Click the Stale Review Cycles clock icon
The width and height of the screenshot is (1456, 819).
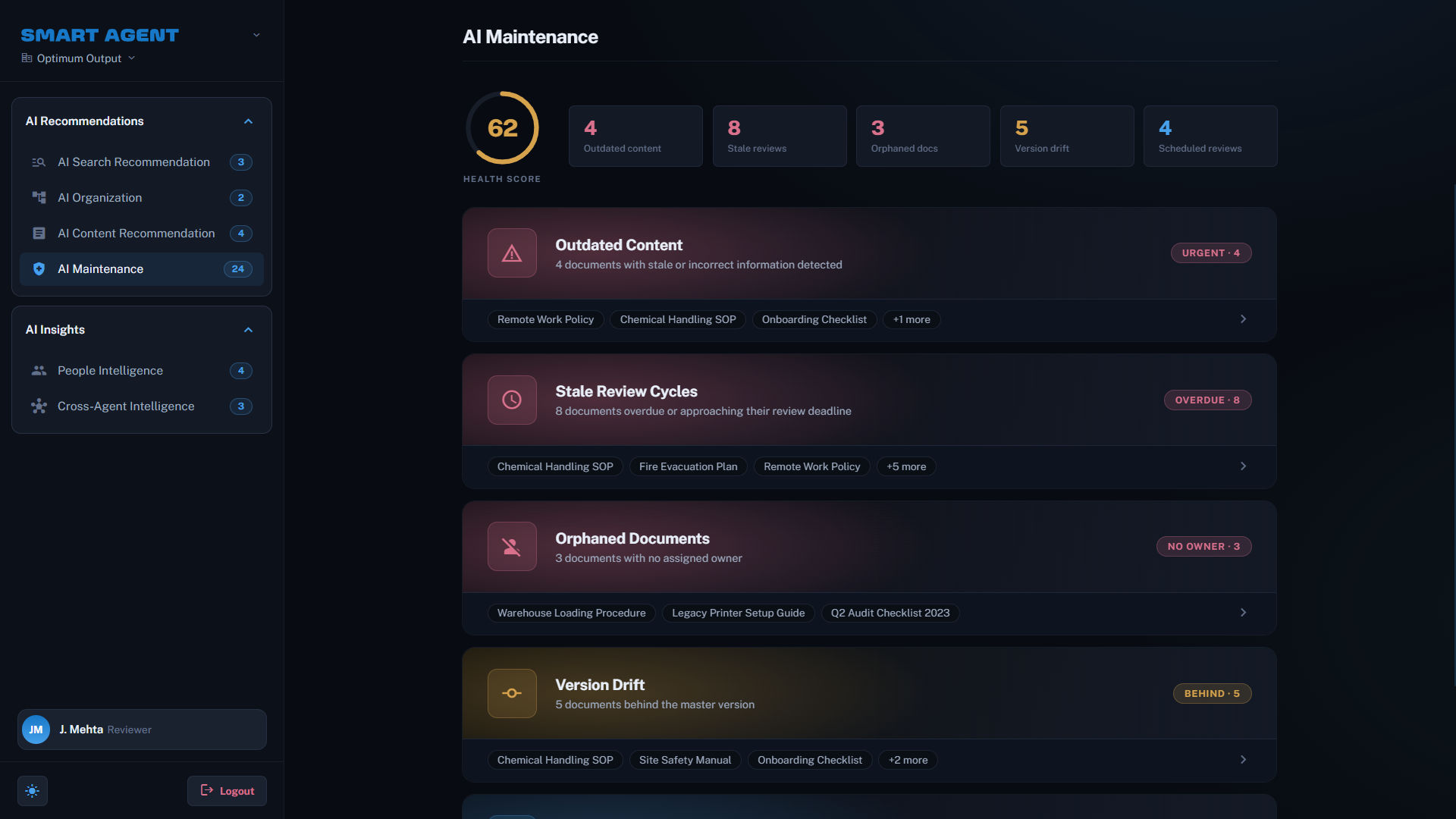coord(512,400)
